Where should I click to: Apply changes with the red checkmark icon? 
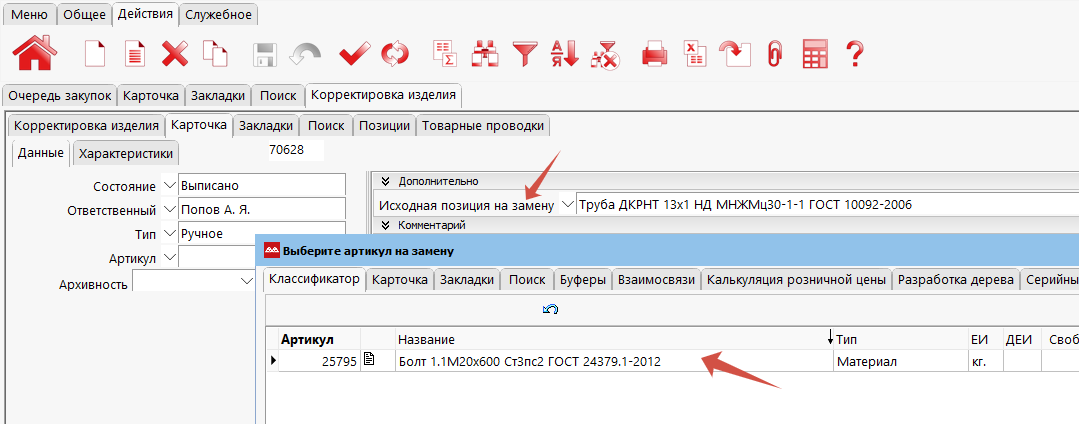[x=354, y=53]
